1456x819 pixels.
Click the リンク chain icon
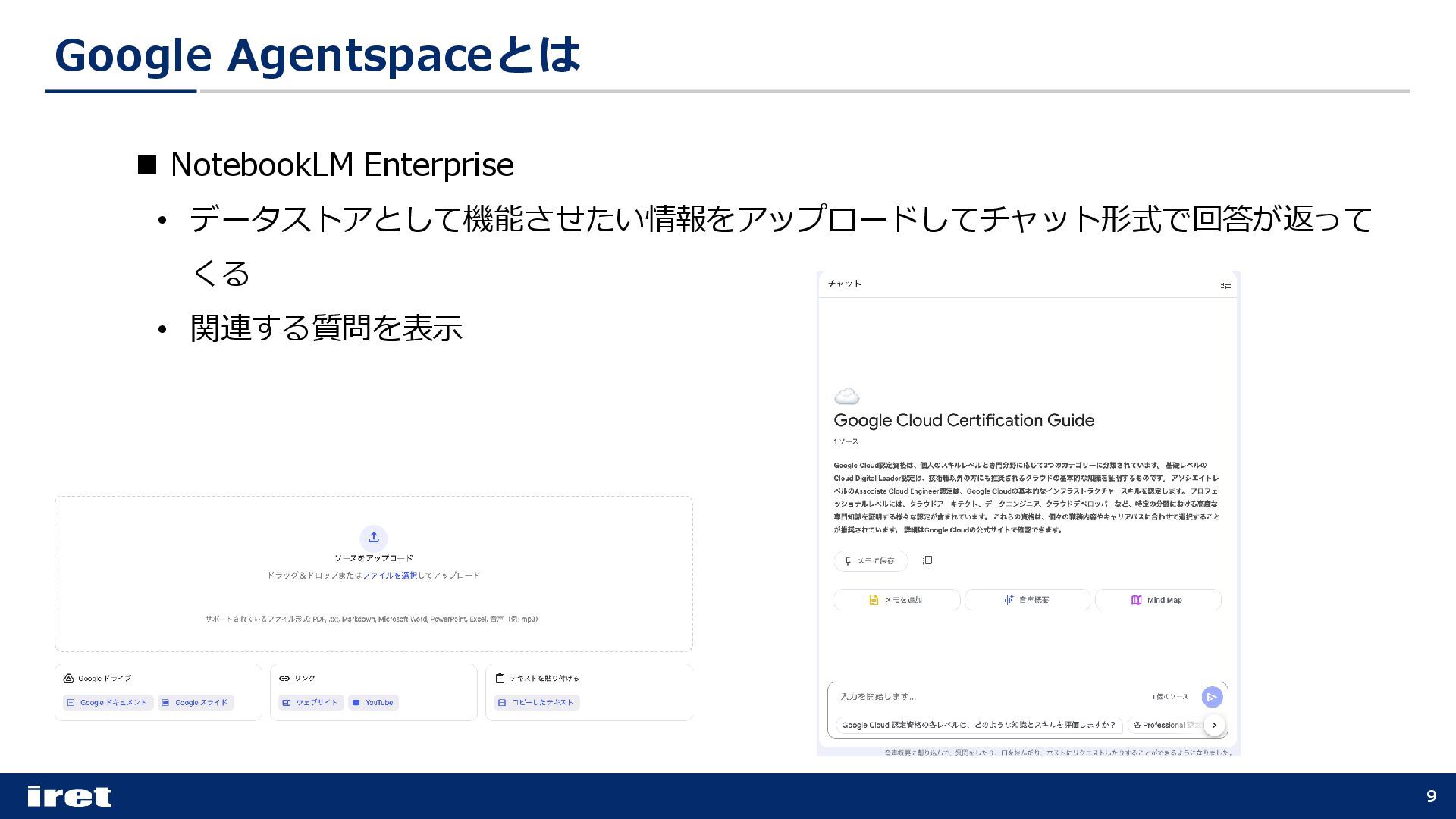coord(284,679)
